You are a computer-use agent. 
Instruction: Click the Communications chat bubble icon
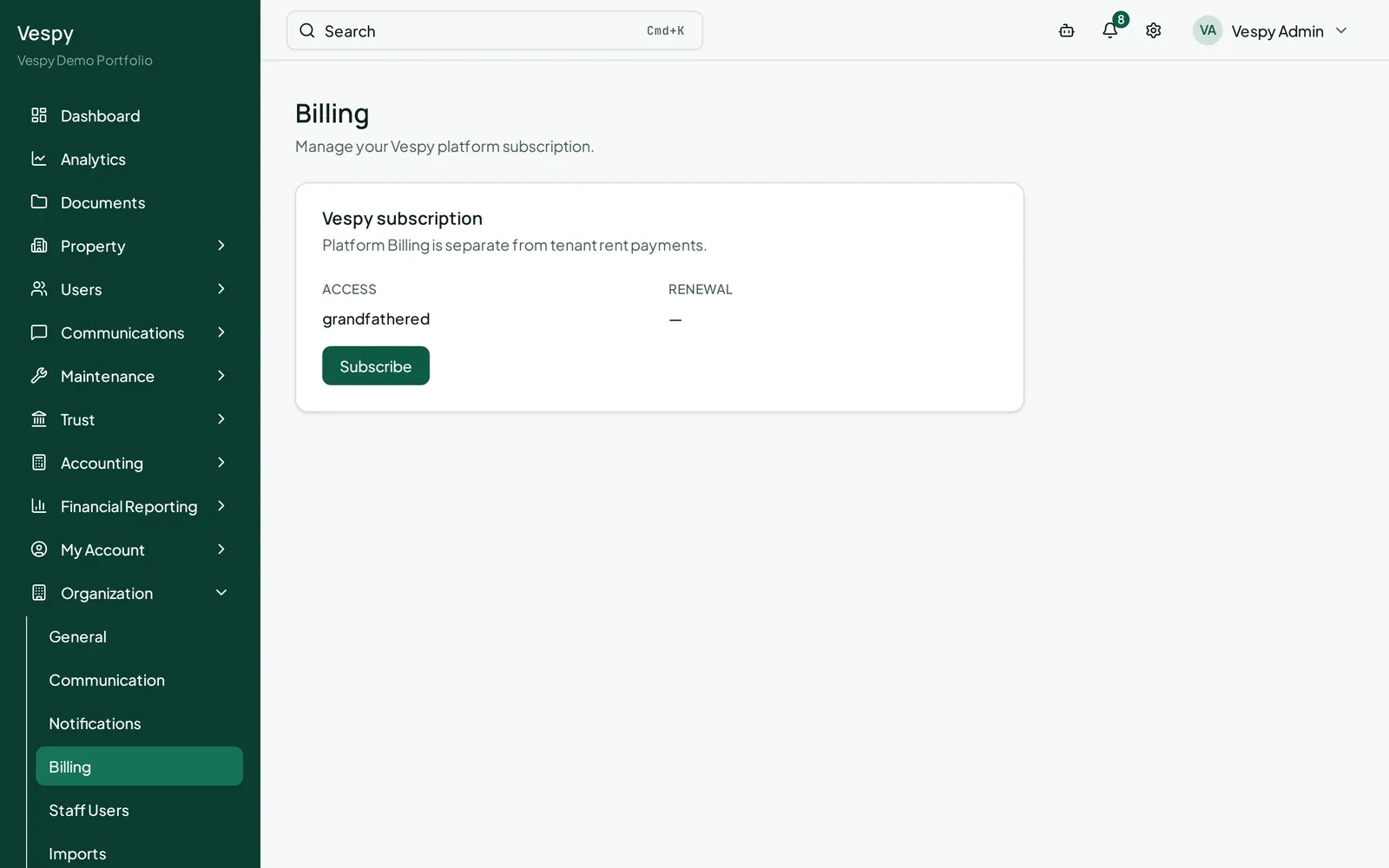39,332
